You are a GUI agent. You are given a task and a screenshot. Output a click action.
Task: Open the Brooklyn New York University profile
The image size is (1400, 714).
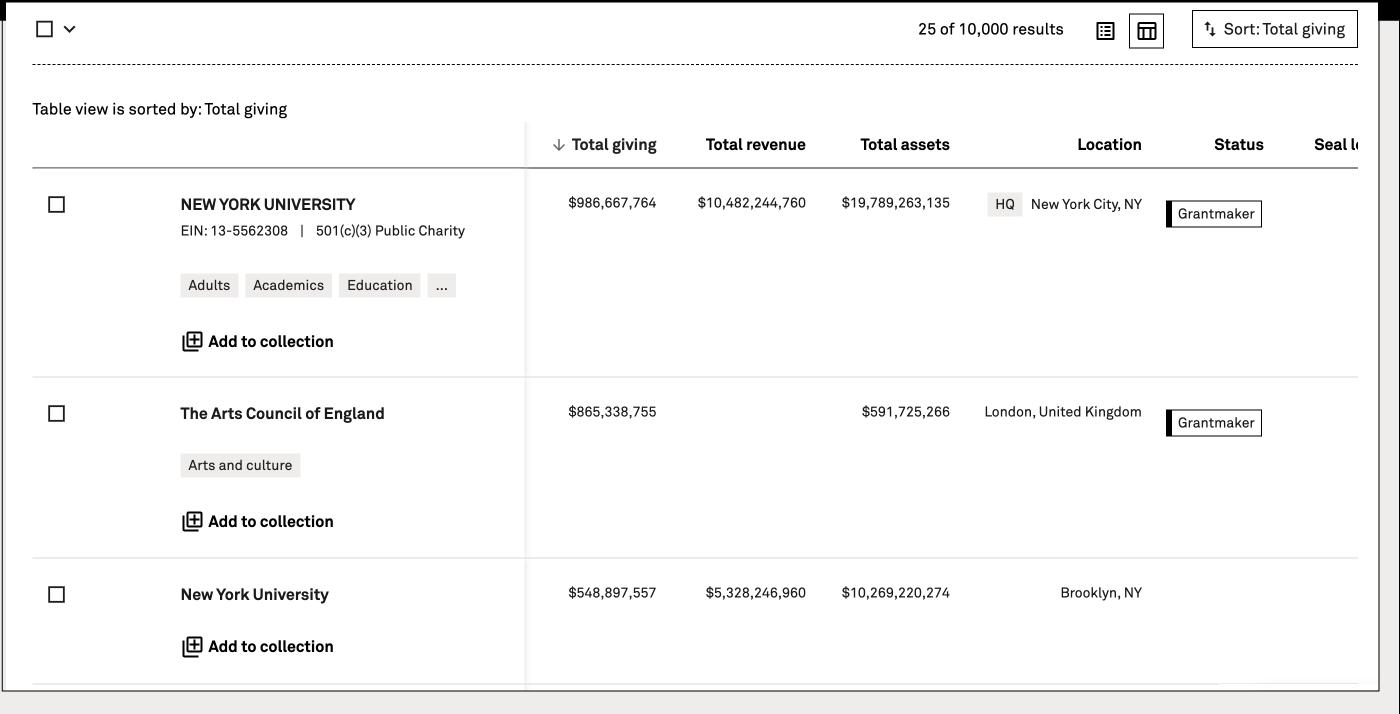tap(254, 595)
